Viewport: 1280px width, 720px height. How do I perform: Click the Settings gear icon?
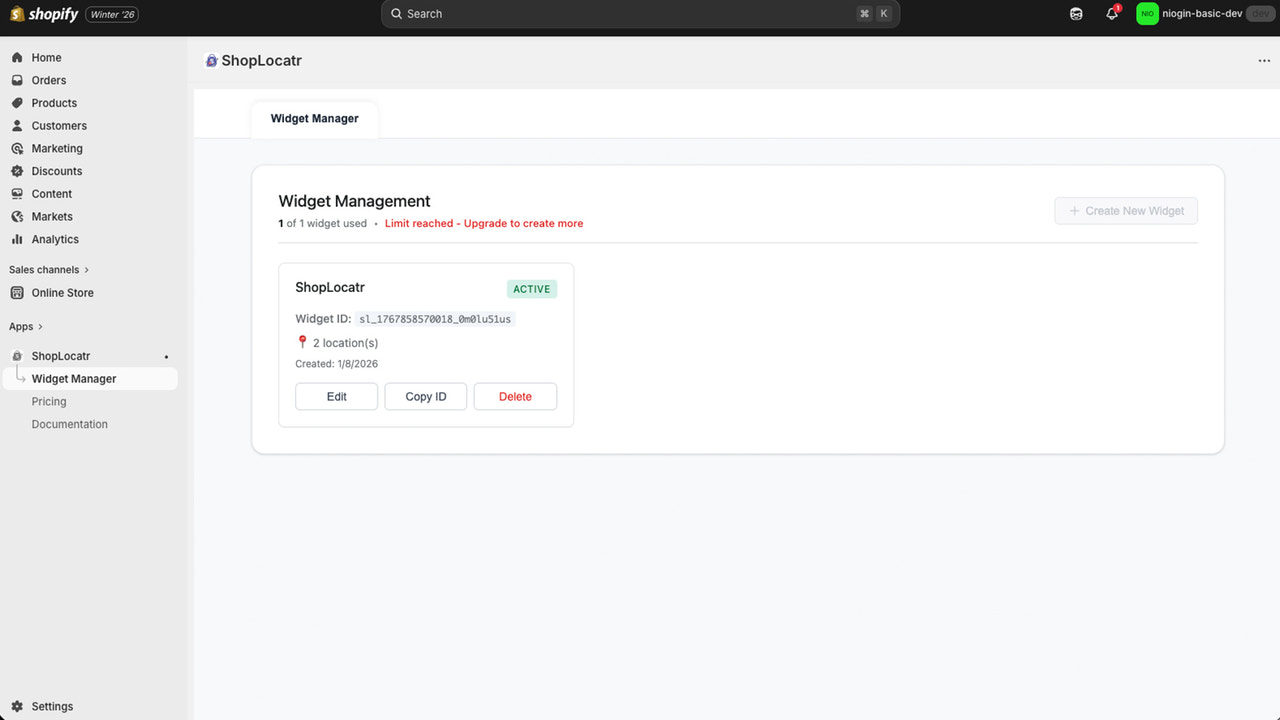pos(17,706)
